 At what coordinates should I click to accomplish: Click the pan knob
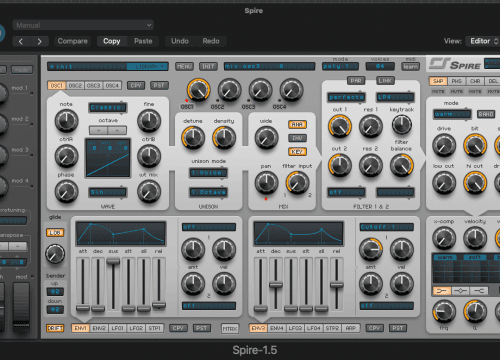(266, 183)
